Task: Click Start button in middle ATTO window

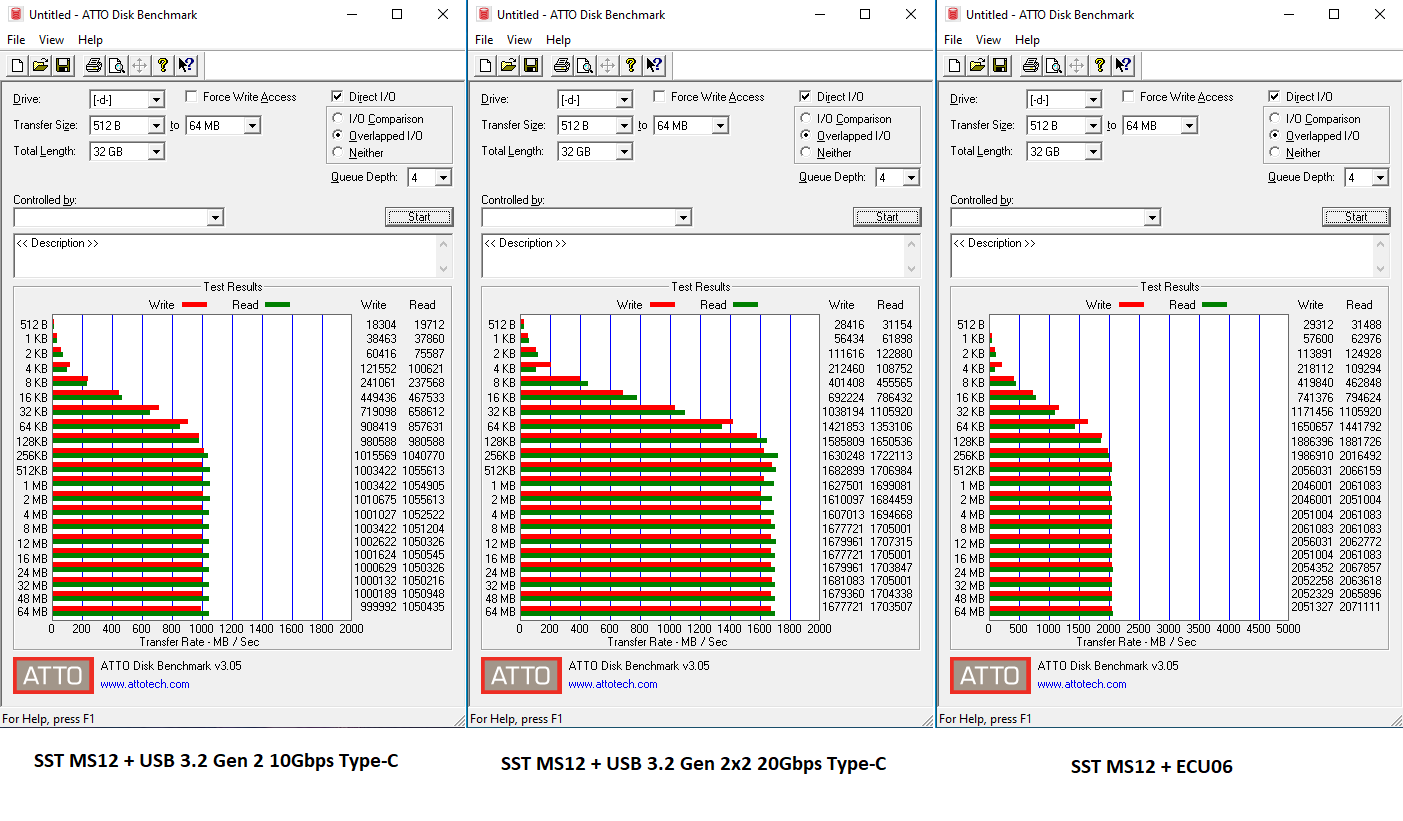Action: 887,217
